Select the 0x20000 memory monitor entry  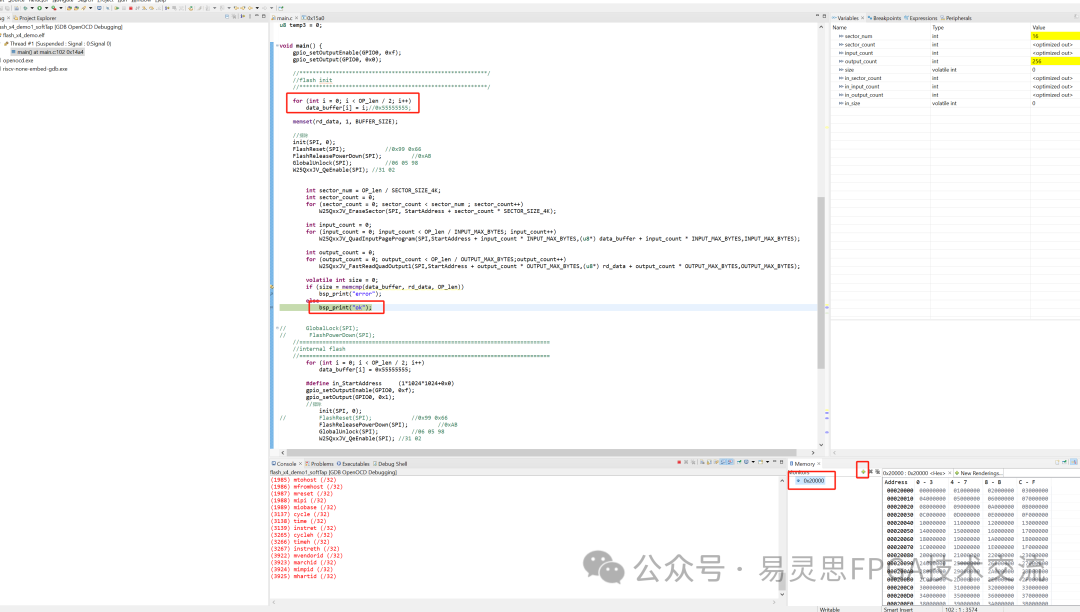[811, 481]
